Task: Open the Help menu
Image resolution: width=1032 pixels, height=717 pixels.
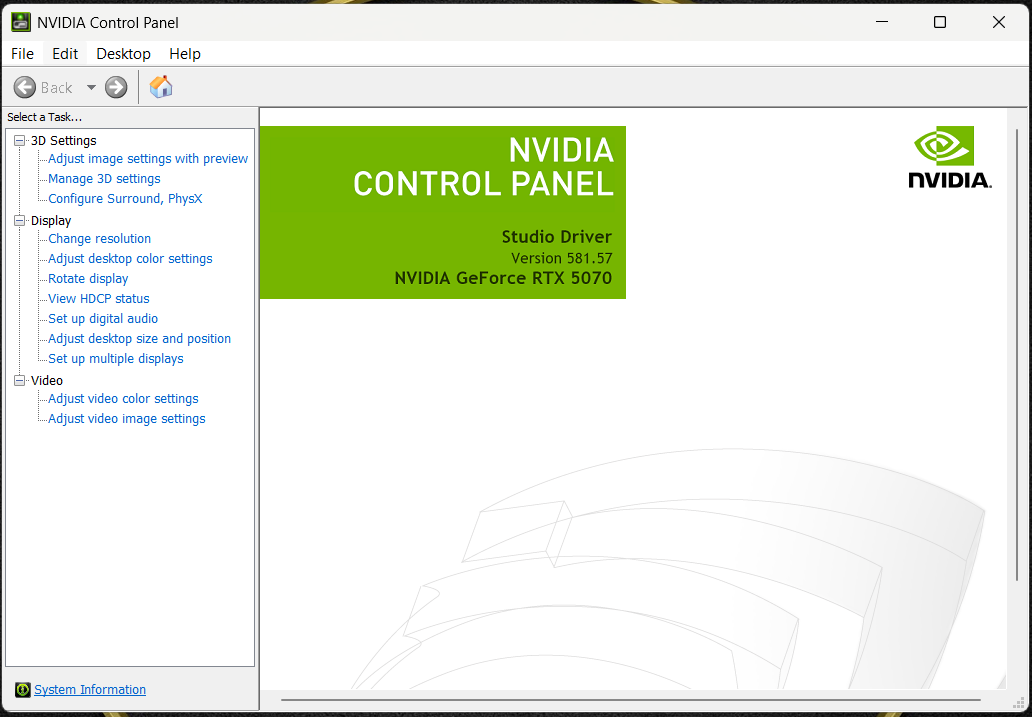Action: [185, 54]
